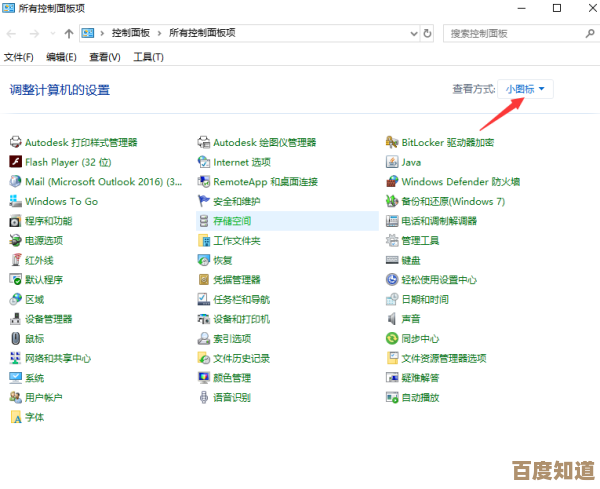Viewport: 600px width, 489px height.
Task: Expand the address bar history dropdown arrow
Action: 415,33
